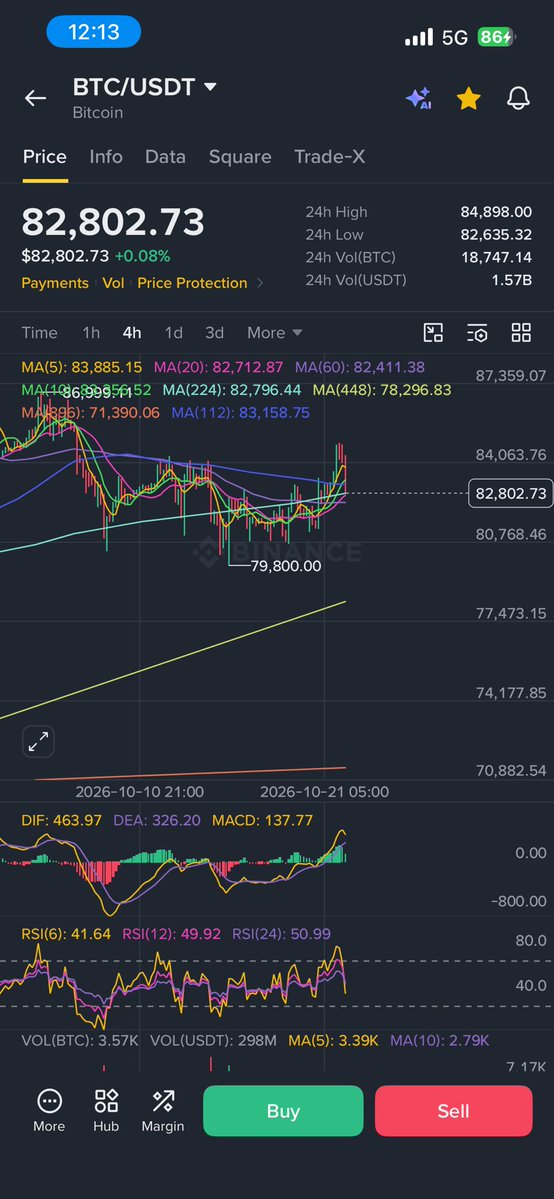
Task: Select the 1d chart interval
Action: point(174,333)
